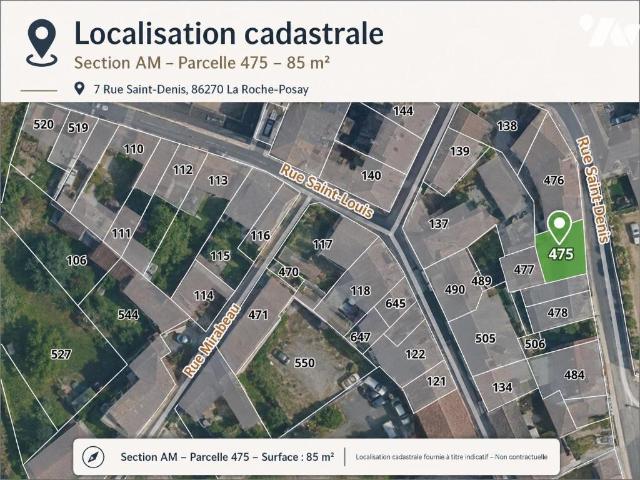Click the compass icon in the bottom bar
The image size is (640, 480).
click(93, 457)
